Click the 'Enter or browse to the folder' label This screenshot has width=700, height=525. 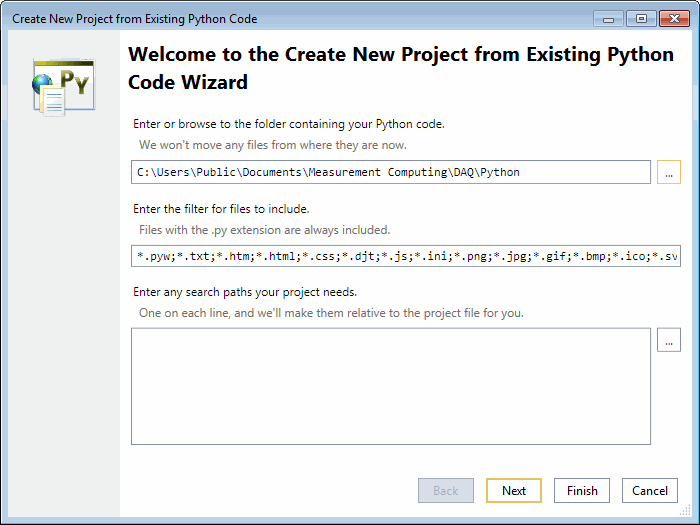coord(289,124)
